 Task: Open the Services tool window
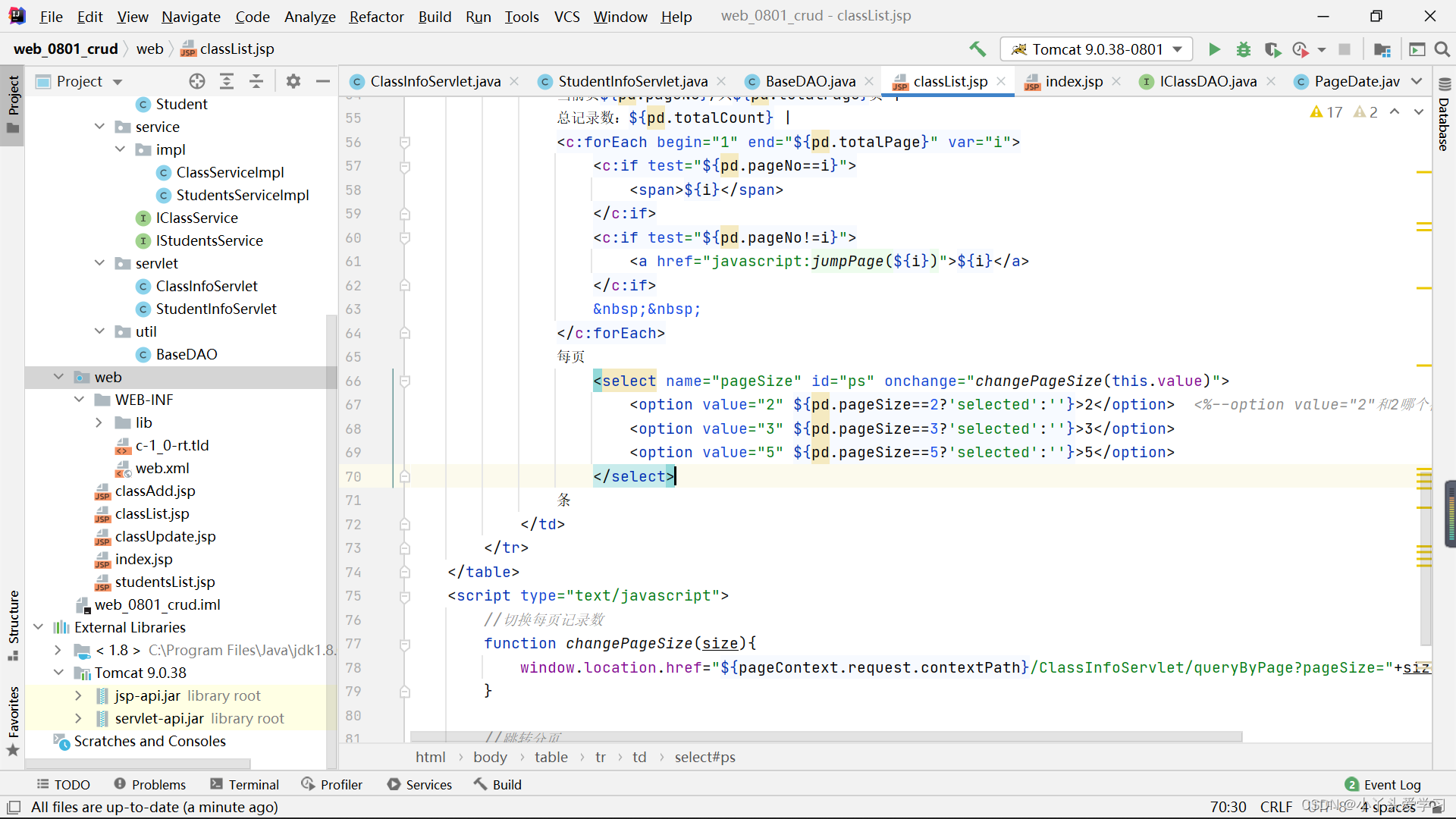click(x=419, y=785)
